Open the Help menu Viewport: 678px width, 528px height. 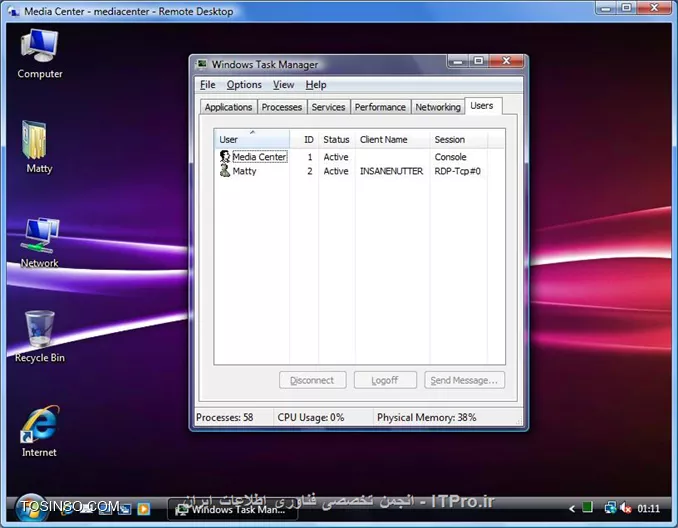point(316,85)
